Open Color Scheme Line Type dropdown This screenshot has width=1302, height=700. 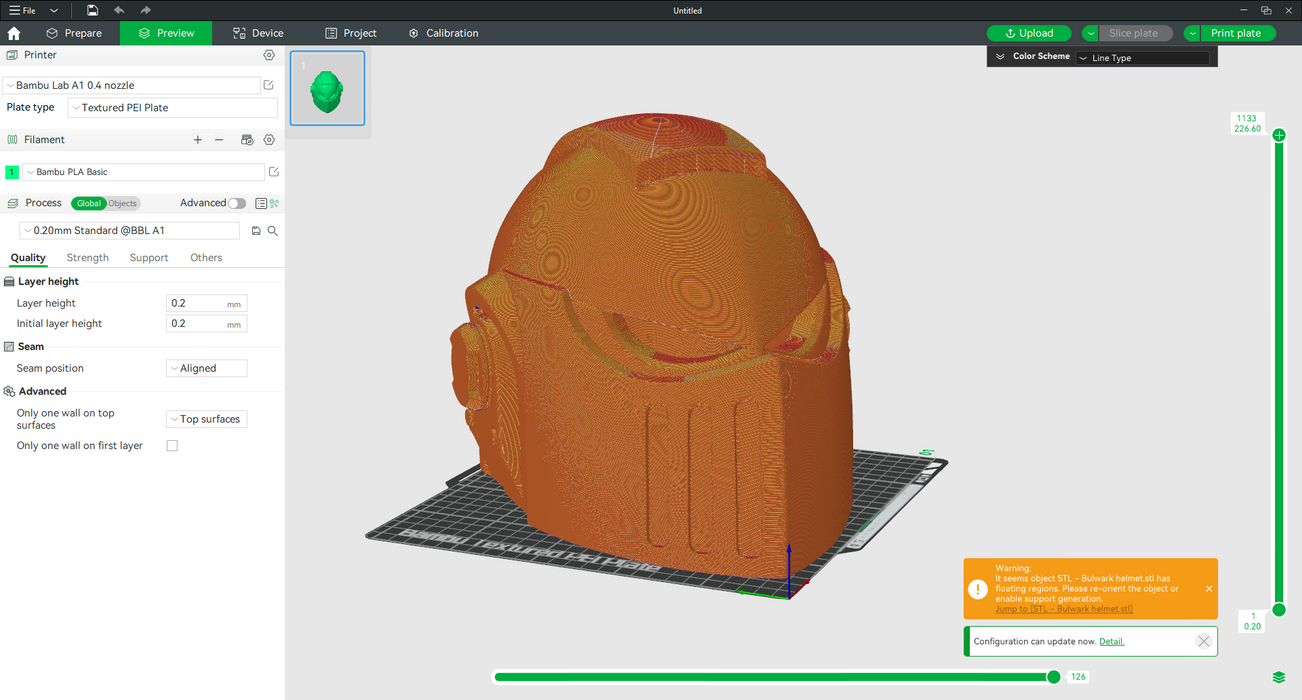tap(1142, 58)
